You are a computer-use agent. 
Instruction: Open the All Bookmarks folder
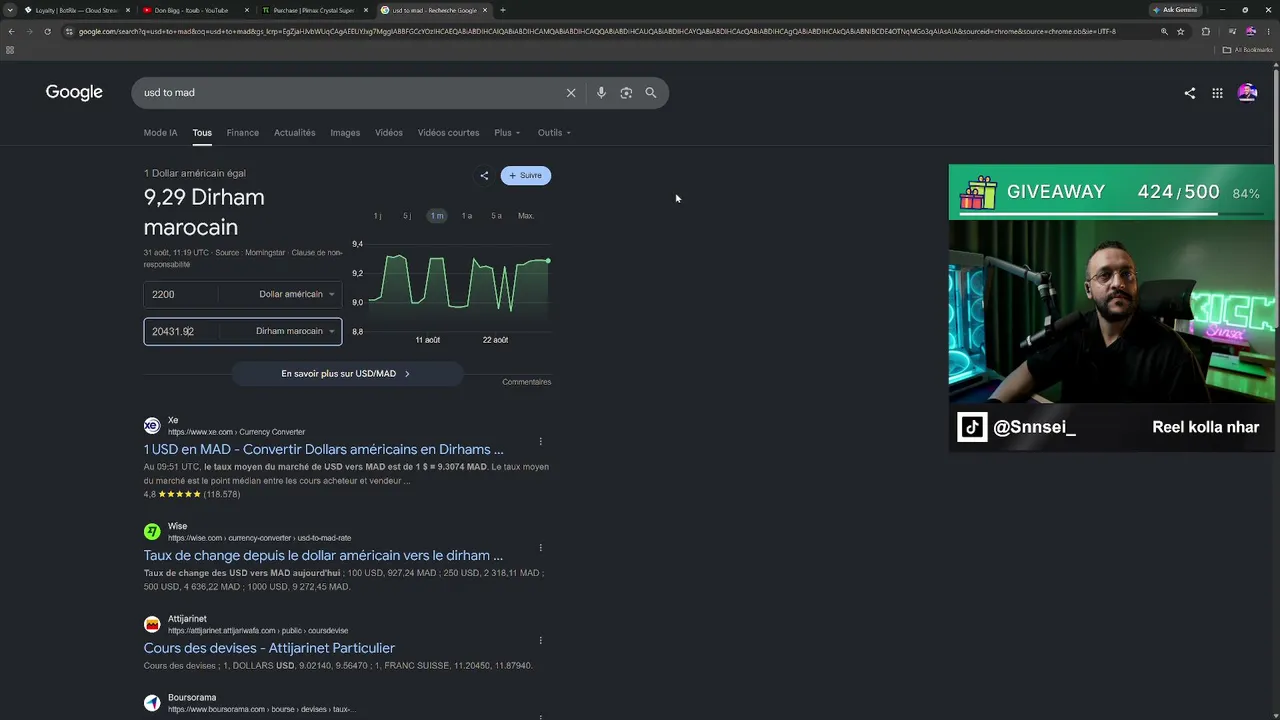click(1248, 49)
